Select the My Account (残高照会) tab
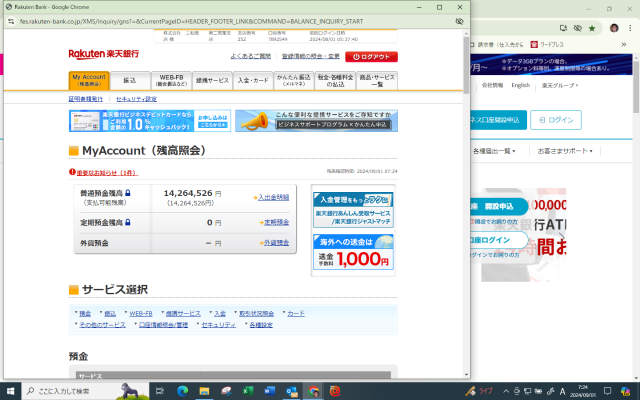This screenshot has width=640, height=400. [89, 80]
